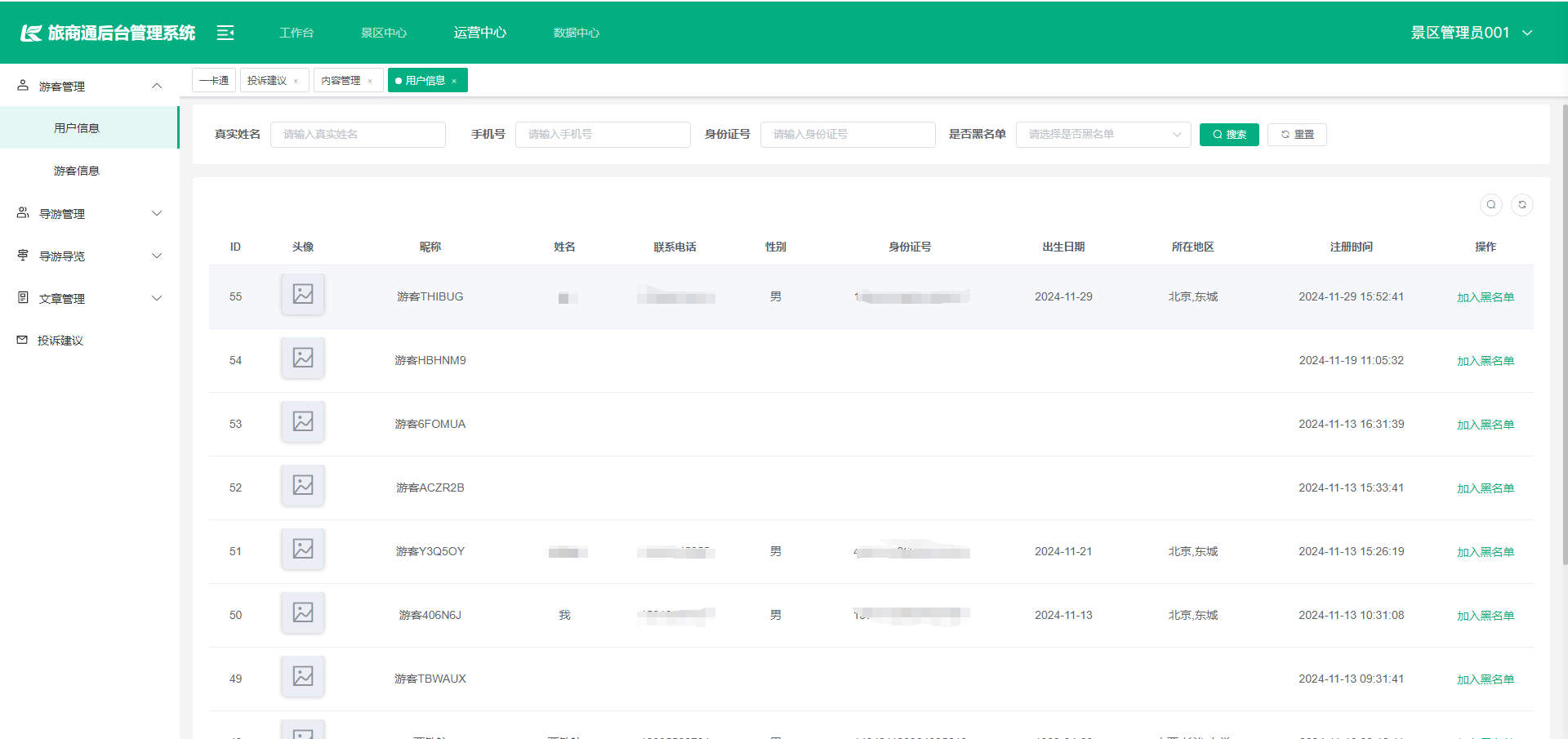1568x739 pixels.
Task: Open avatar placeholder of 游客ACZR2B
Action: (303, 485)
